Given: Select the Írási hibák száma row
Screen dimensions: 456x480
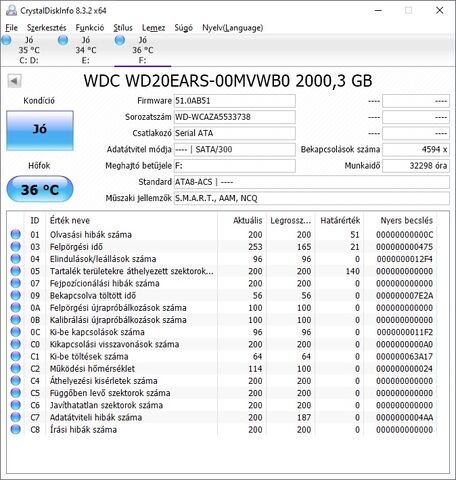Looking at the screenshot, I should (222, 429).
